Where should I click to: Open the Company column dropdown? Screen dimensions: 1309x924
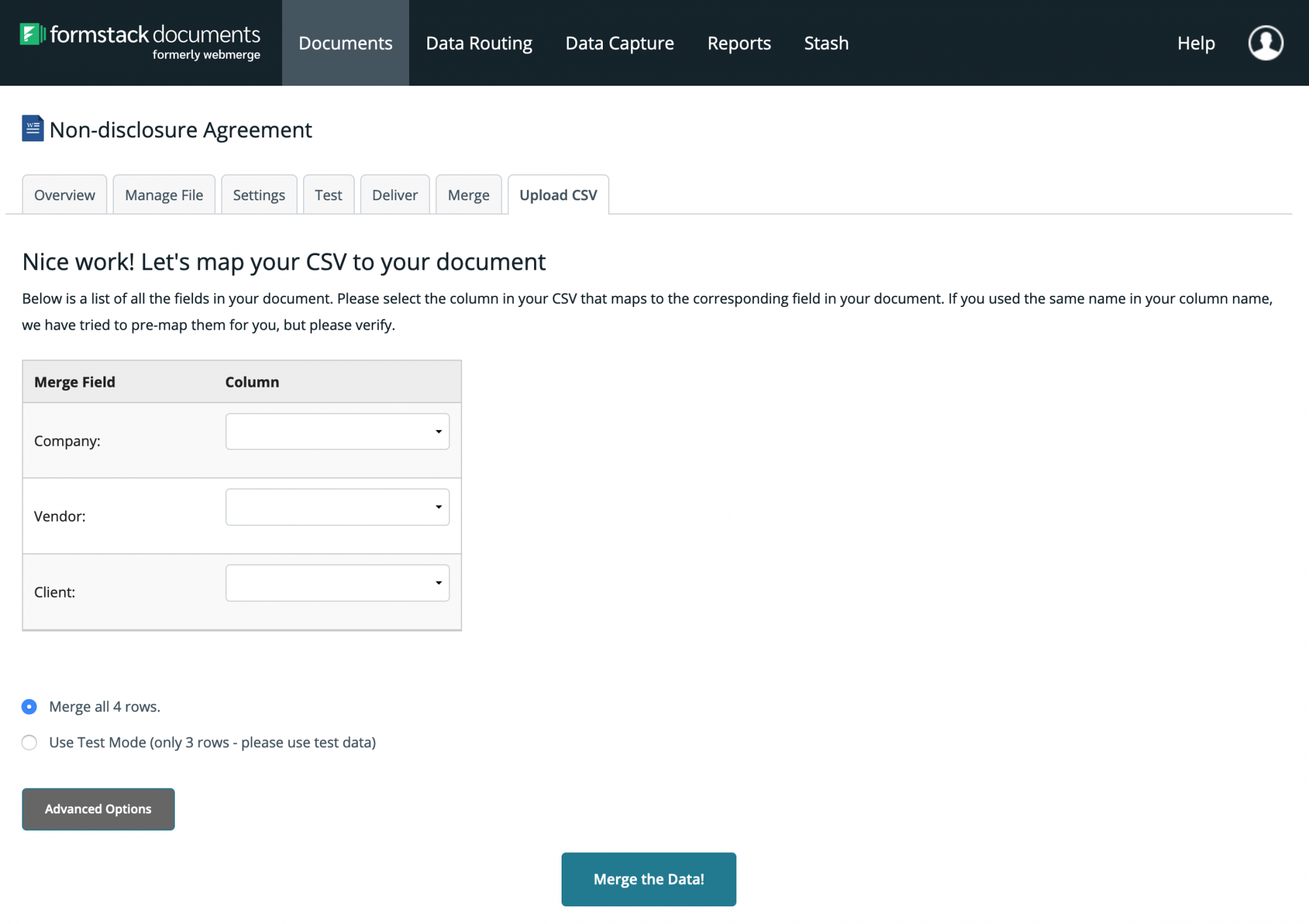tap(337, 431)
